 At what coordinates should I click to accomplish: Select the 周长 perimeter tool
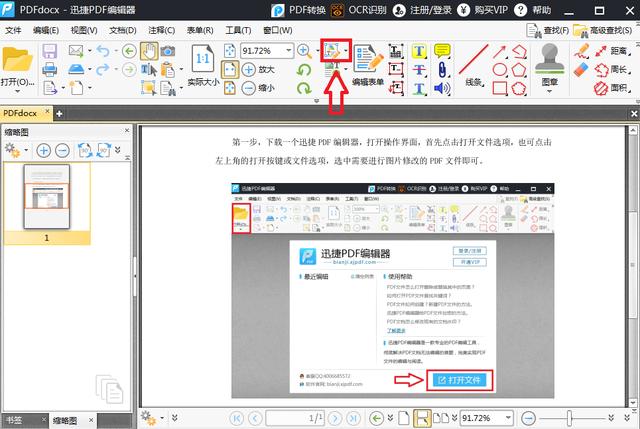pos(612,70)
